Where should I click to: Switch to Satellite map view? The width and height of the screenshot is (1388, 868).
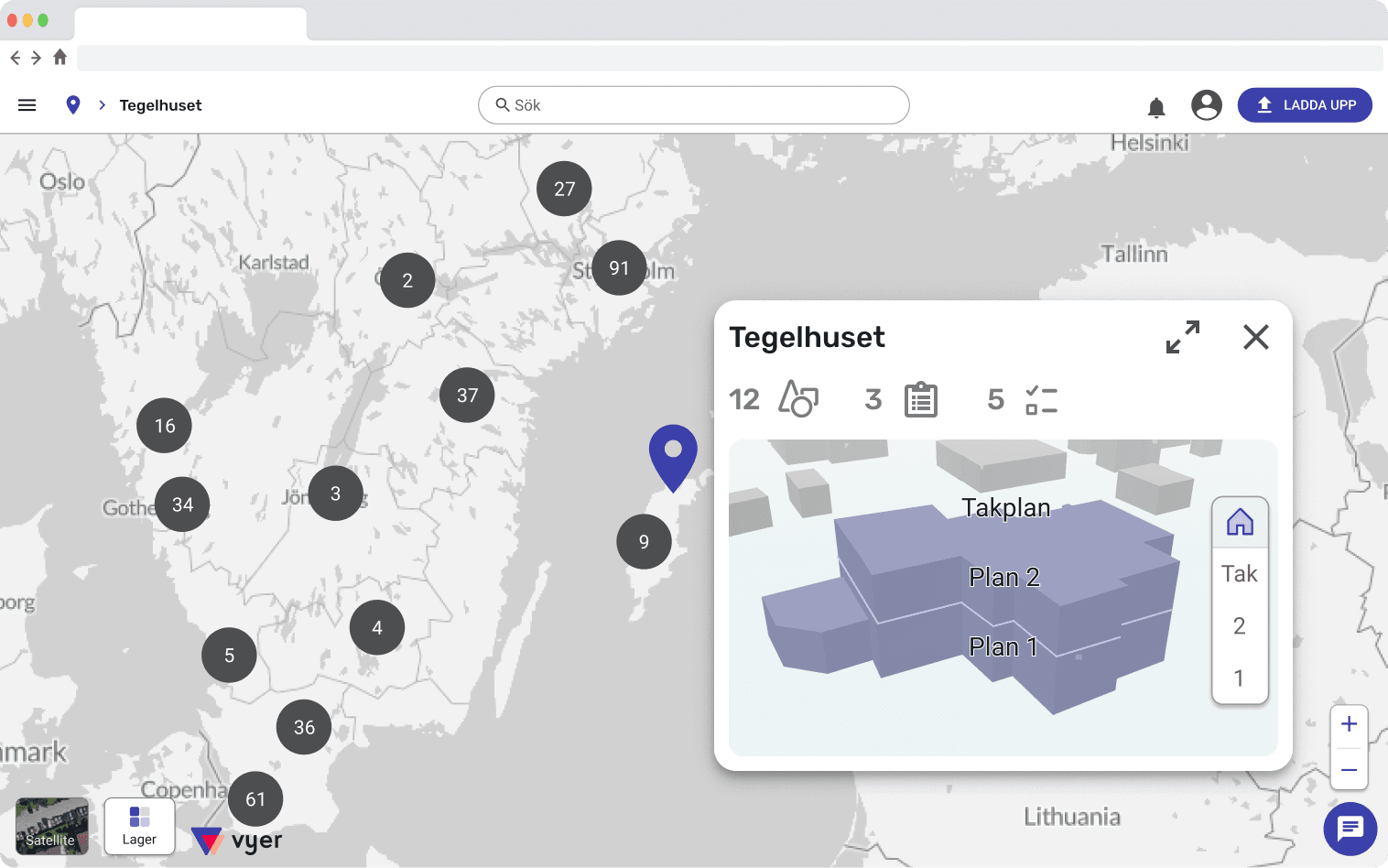(x=52, y=826)
